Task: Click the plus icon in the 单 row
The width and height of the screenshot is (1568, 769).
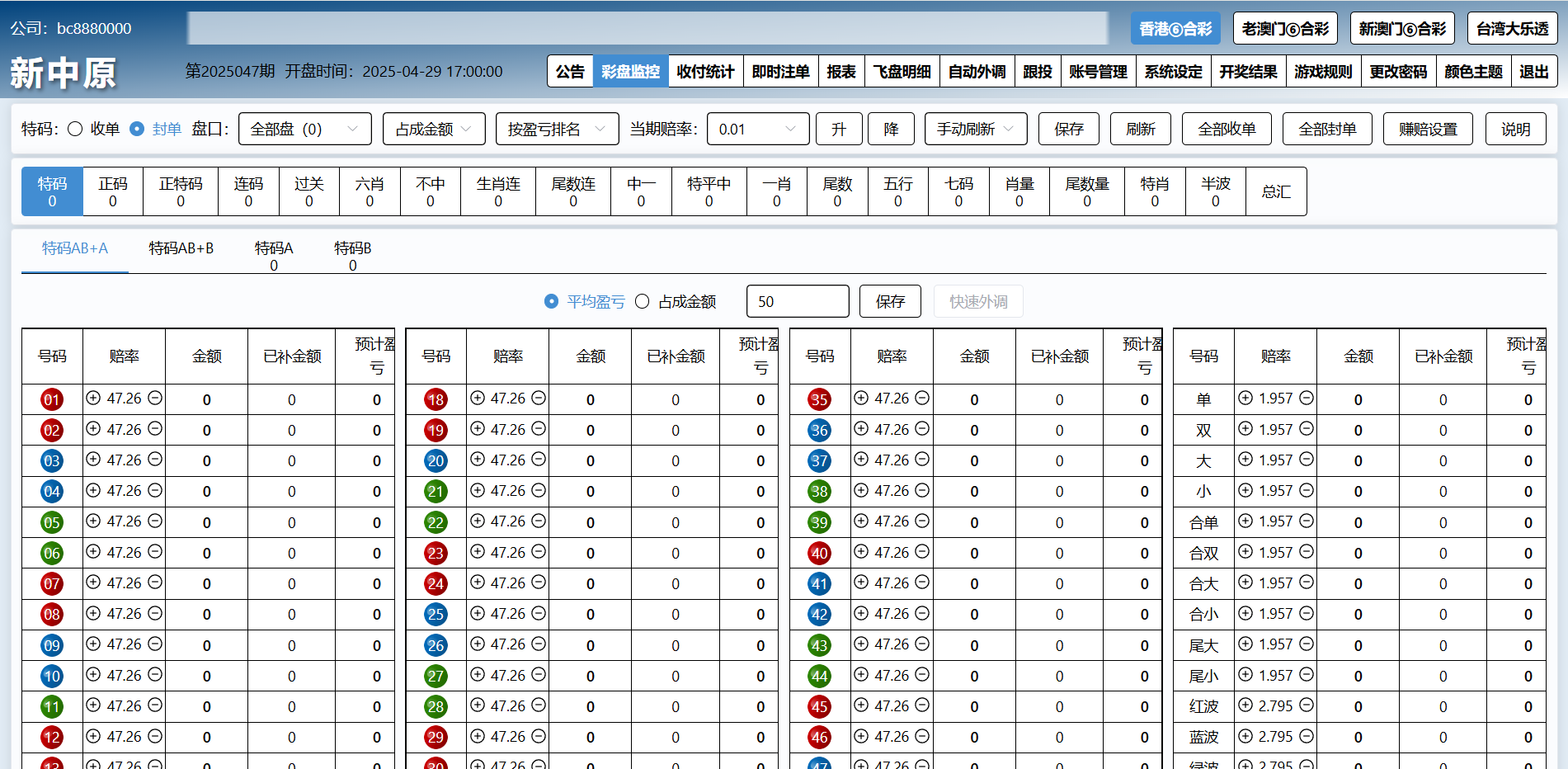Action: coord(1245,399)
